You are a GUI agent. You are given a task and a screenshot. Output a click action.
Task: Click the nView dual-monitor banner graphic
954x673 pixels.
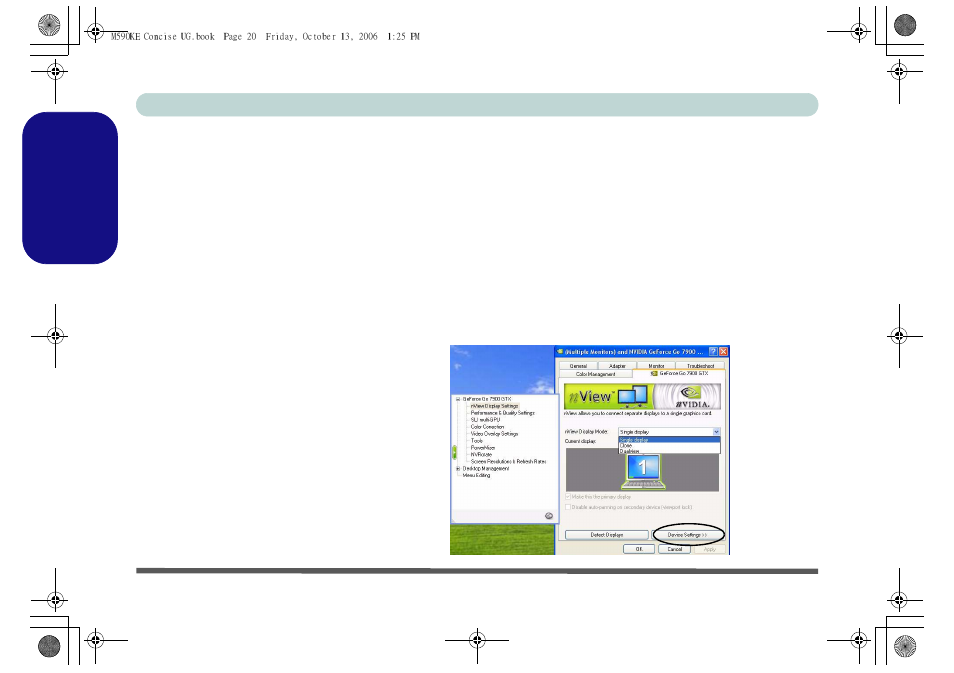coord(605,394)
